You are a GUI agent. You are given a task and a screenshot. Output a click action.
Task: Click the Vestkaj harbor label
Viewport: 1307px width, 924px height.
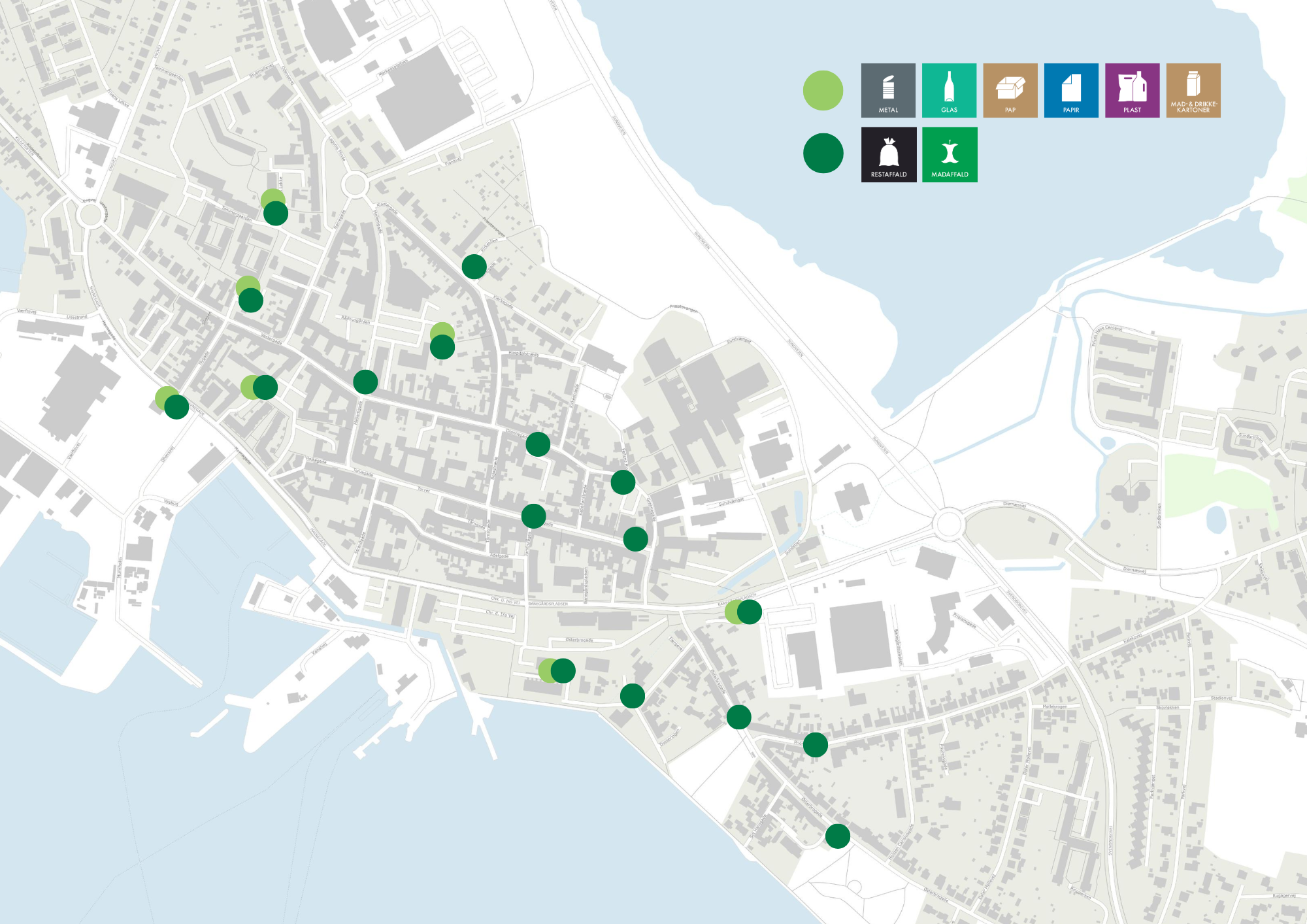point(171,503)
